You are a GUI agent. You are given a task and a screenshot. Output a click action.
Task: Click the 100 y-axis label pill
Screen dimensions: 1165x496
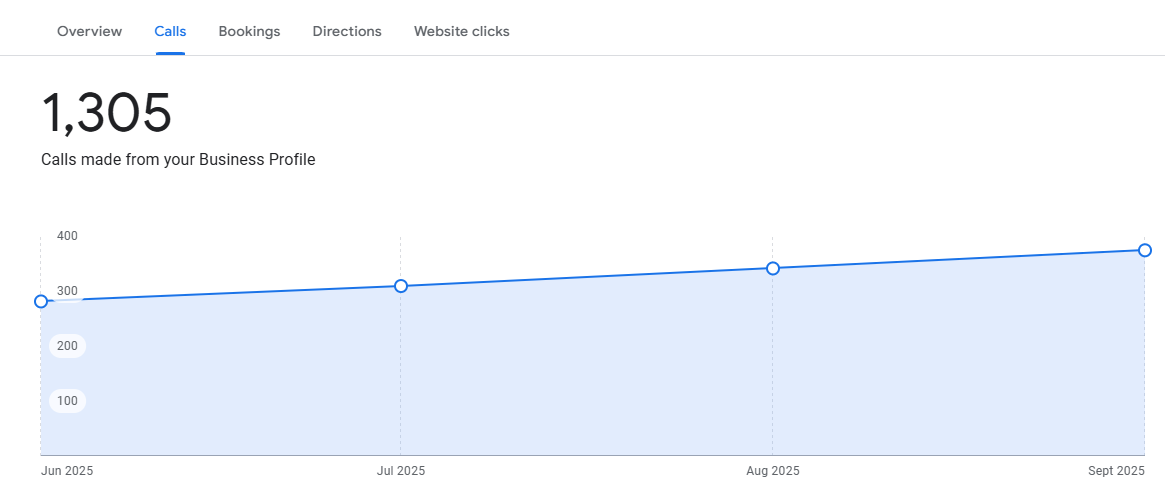click(x=68, y=401)
